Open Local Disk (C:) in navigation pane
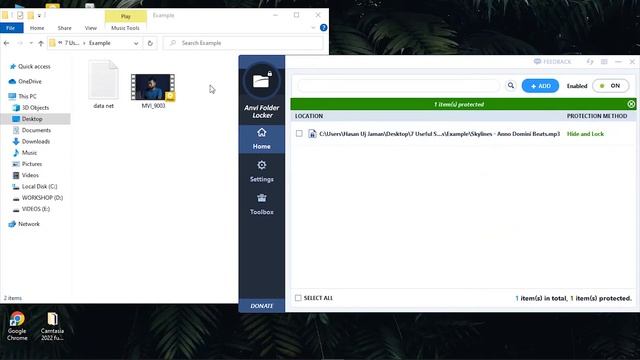Viewport: 640px width, 360px height. pyautogui.click(x=39, y=186)
